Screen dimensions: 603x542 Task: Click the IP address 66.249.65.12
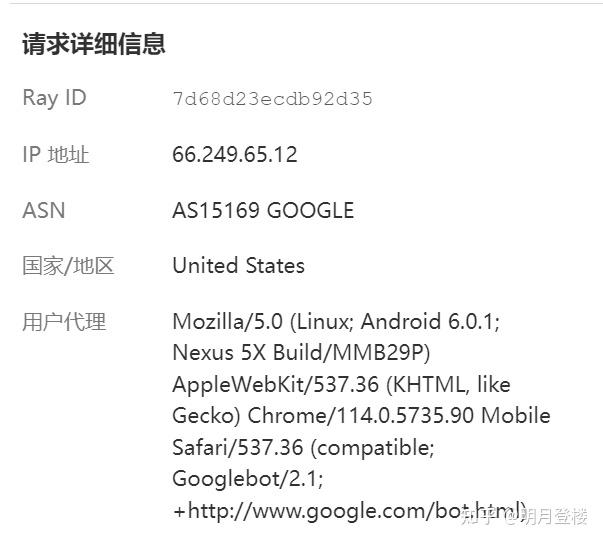[235, 154]
